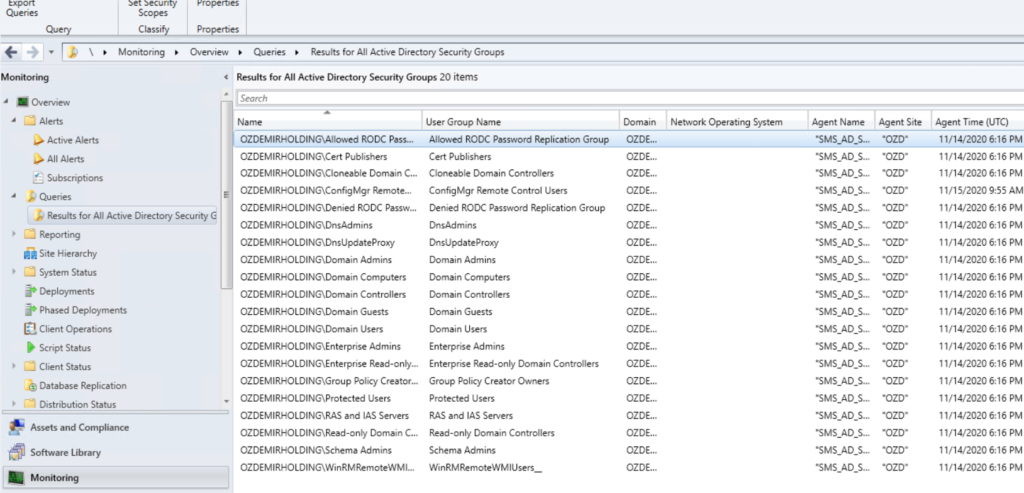Viewport: 1024px width, 493px height.
Task: Expand the Distribution Status tree node
Action: click(14, 404)
